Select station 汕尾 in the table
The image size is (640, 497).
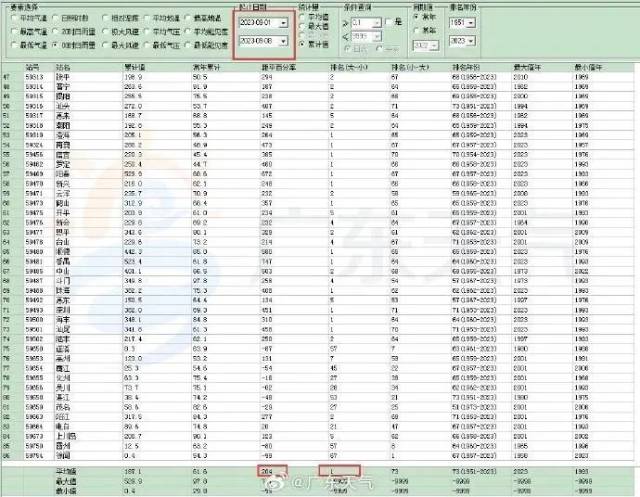point(63,330)
